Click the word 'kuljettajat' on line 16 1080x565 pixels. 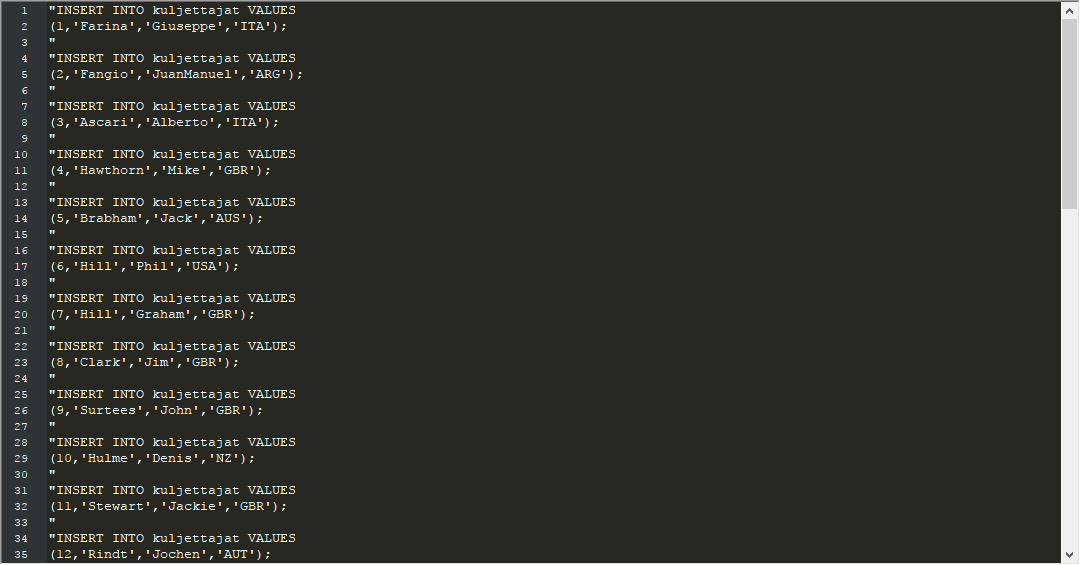pos(196,250)
